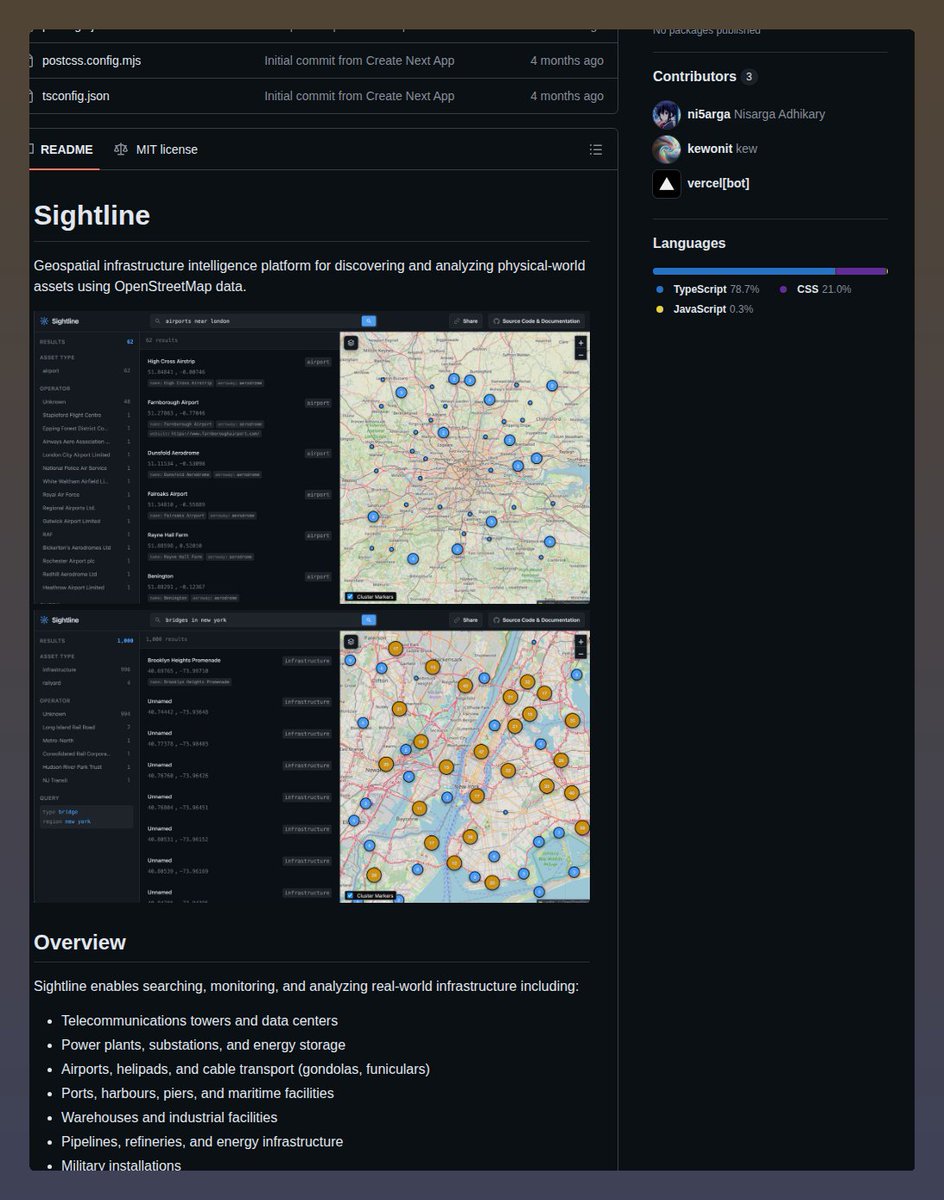Filter by CSS 21.0% language
The height and width of the screenshot is (1200, 944).
[x=815, y=289]
